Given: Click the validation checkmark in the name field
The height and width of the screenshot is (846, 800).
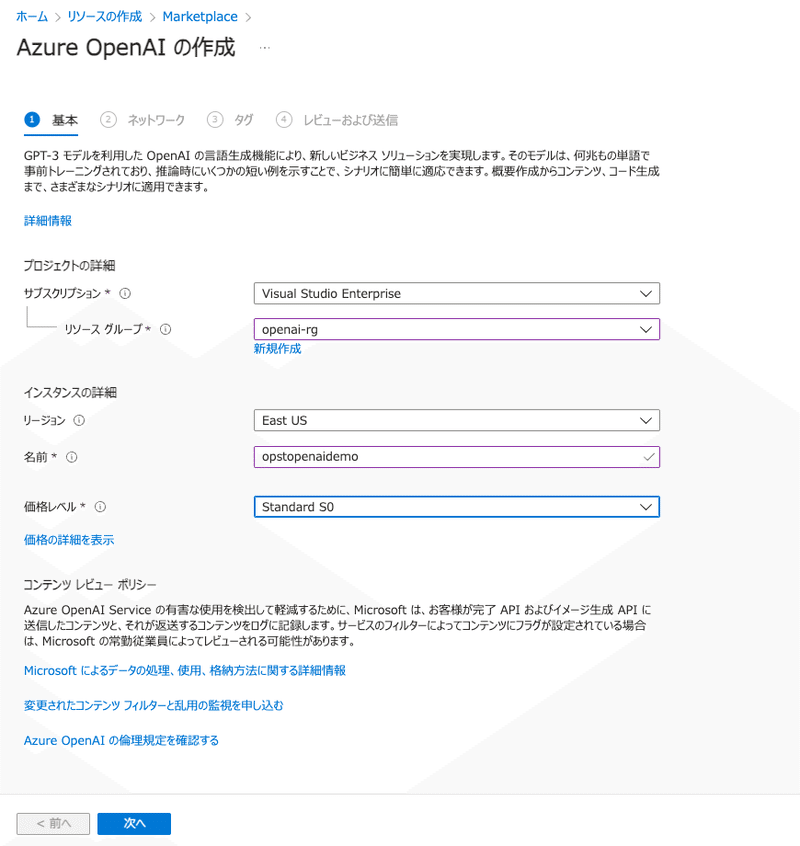Looking at the screenshot, I should pyautogui.click(x=648, y=457).
